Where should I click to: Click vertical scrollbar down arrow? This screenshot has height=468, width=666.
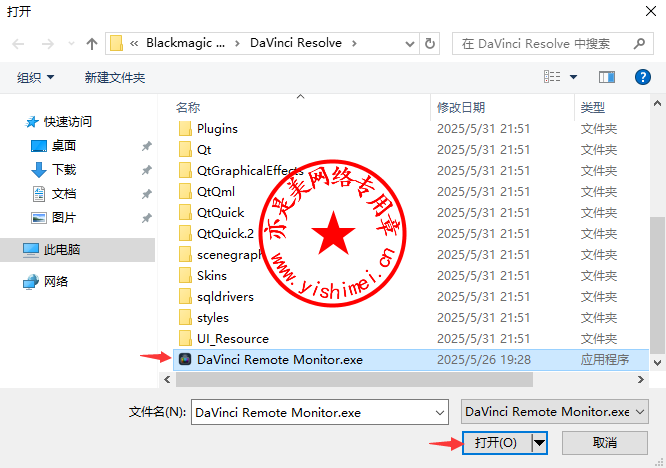[657, 363]
